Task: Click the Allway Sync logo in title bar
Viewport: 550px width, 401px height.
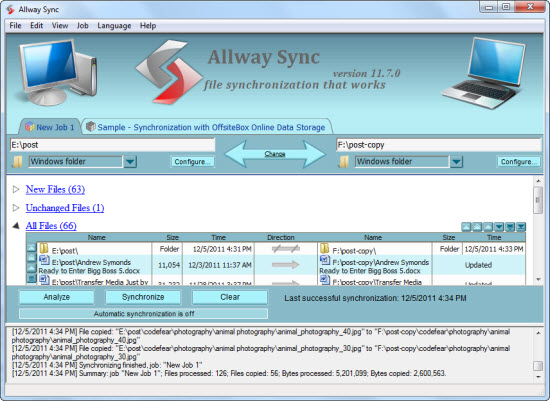Action: point(11,9)
